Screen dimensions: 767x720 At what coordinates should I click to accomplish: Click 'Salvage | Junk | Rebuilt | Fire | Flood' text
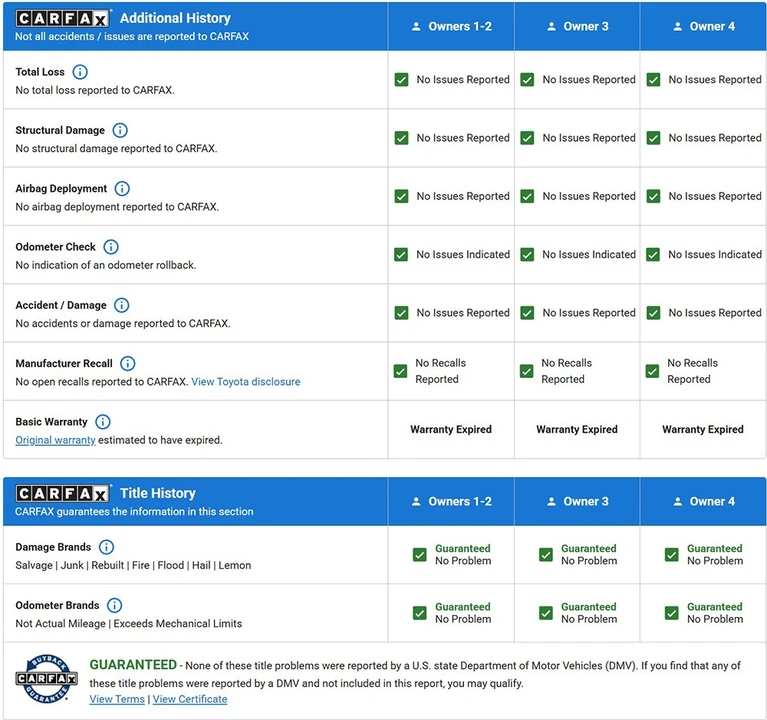(x=100, y=565)
